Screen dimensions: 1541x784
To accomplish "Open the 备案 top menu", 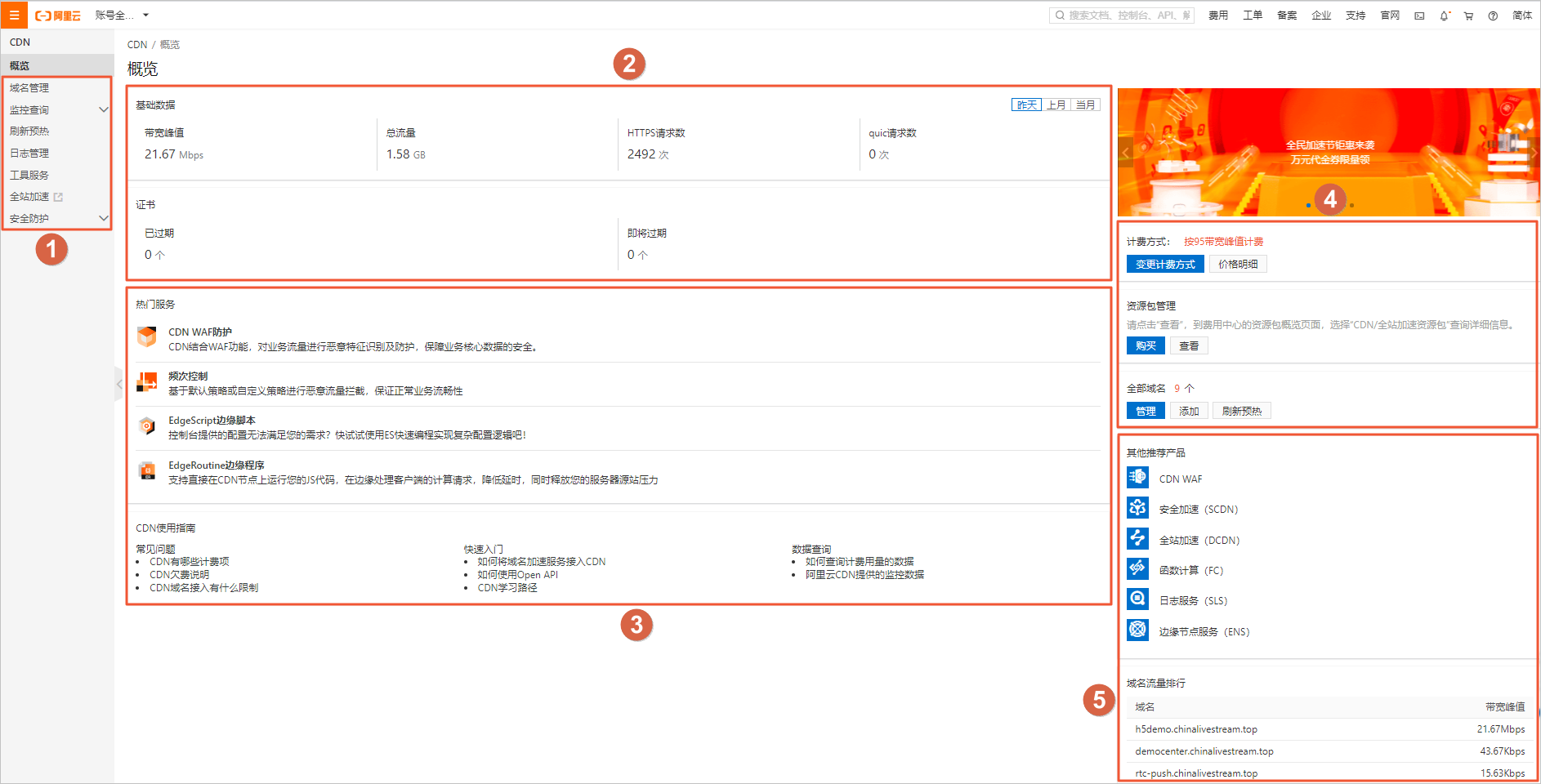I will click(x=1287, y=16).
